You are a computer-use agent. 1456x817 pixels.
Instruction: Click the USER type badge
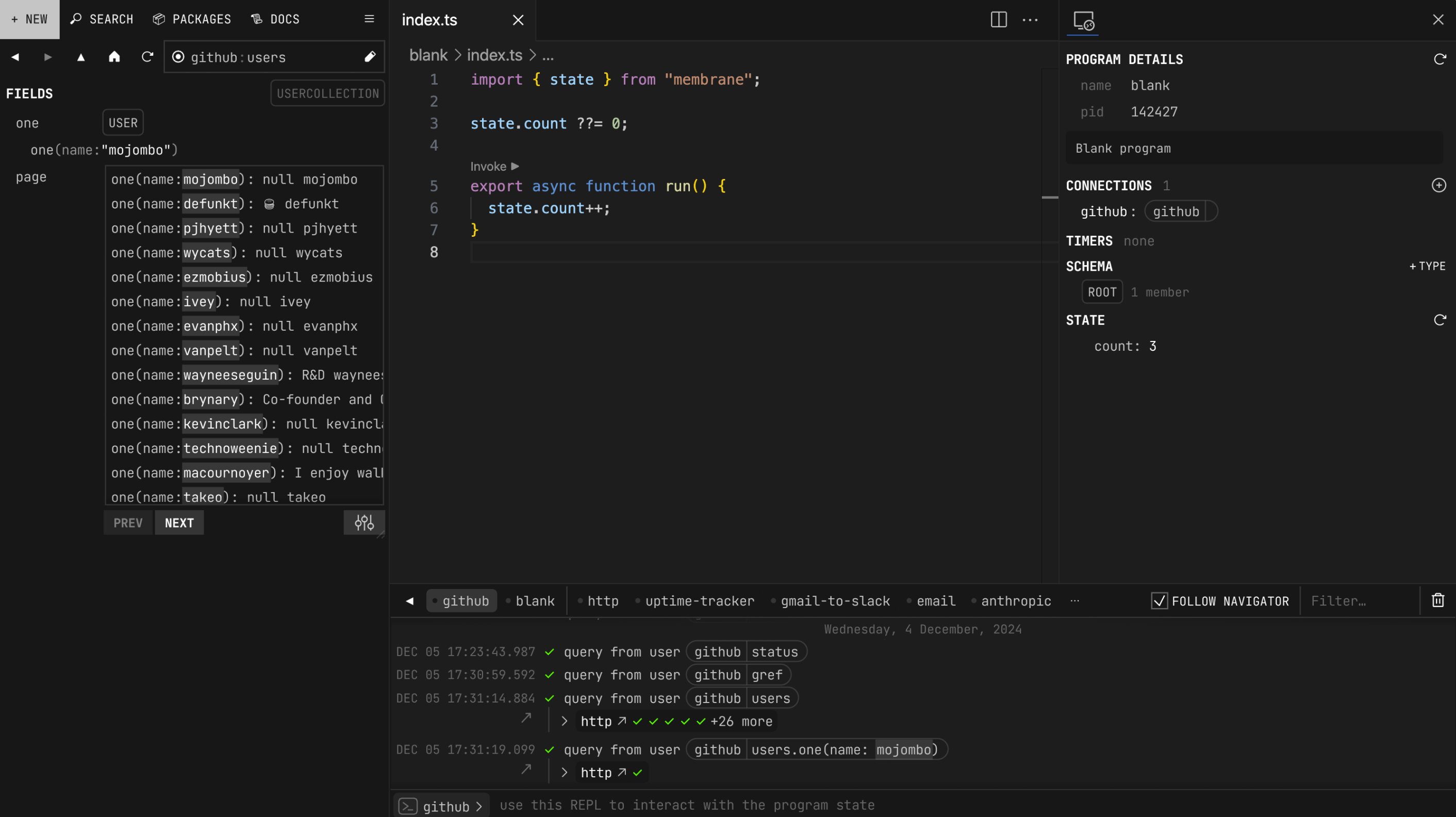[x=123, y=123]
